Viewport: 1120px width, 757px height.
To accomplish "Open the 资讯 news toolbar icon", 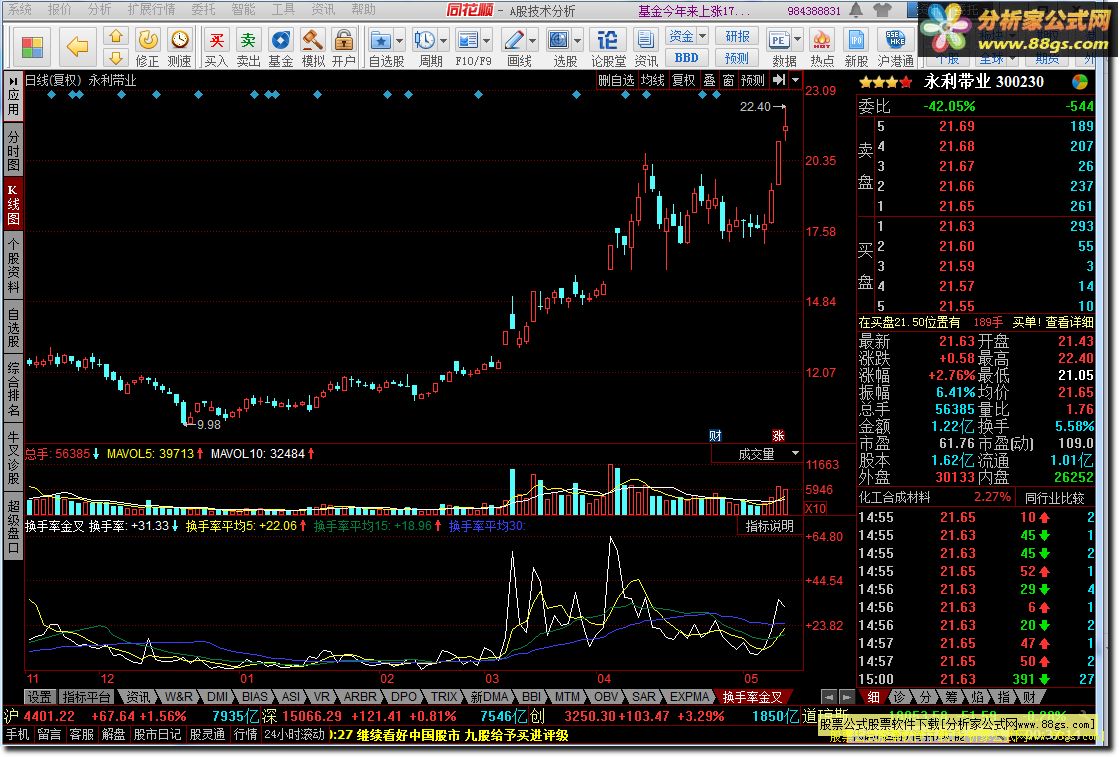I will click(x=646, y=48).
